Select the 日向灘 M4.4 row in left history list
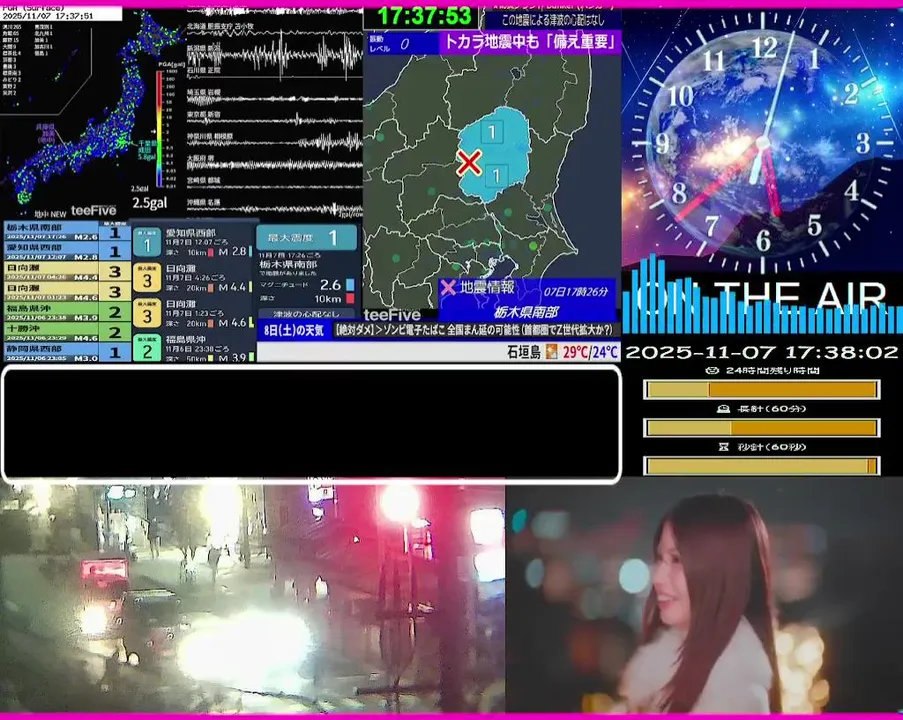Screen dimensions: 903x720 (x=67, y=271)
